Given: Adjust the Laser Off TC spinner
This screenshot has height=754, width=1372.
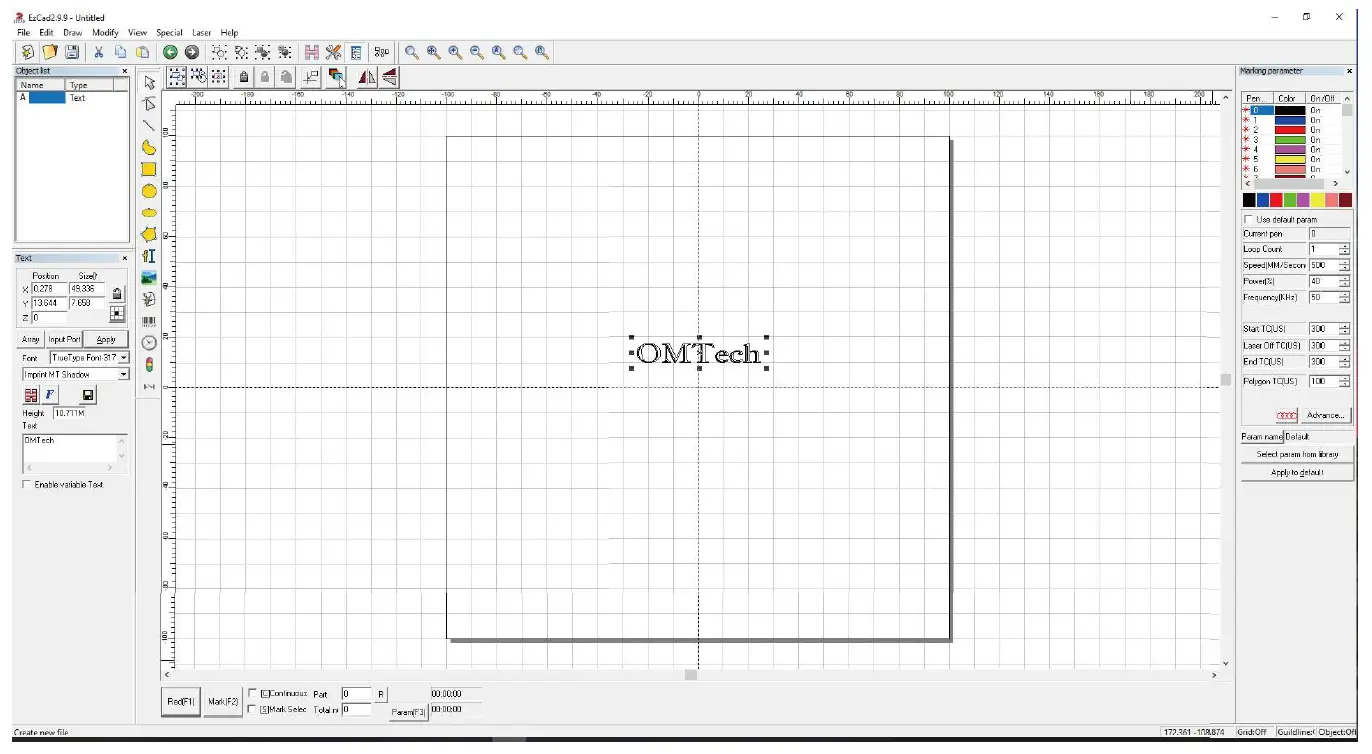Looking at the screenshot, I should [x=1344, y=345].
